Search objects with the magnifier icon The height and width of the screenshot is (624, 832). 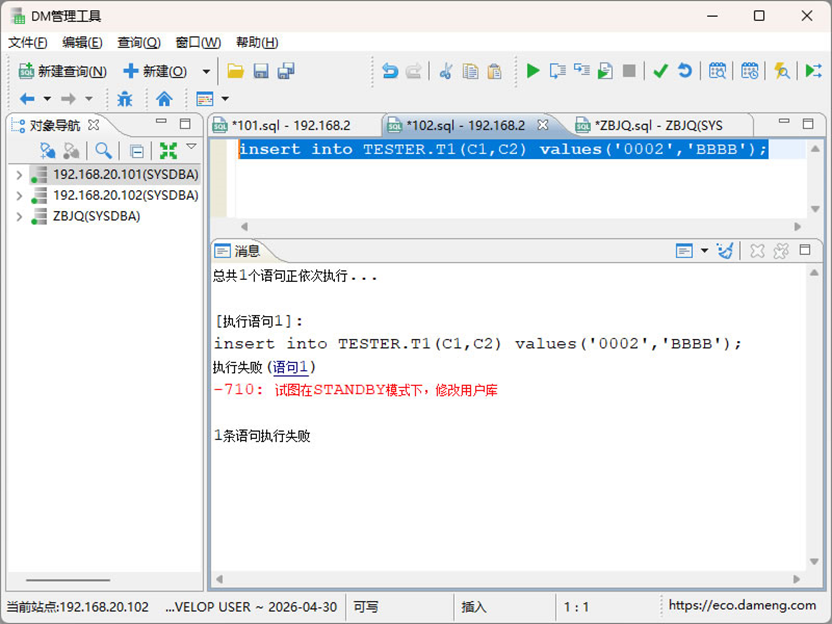(x=103, y=151)
